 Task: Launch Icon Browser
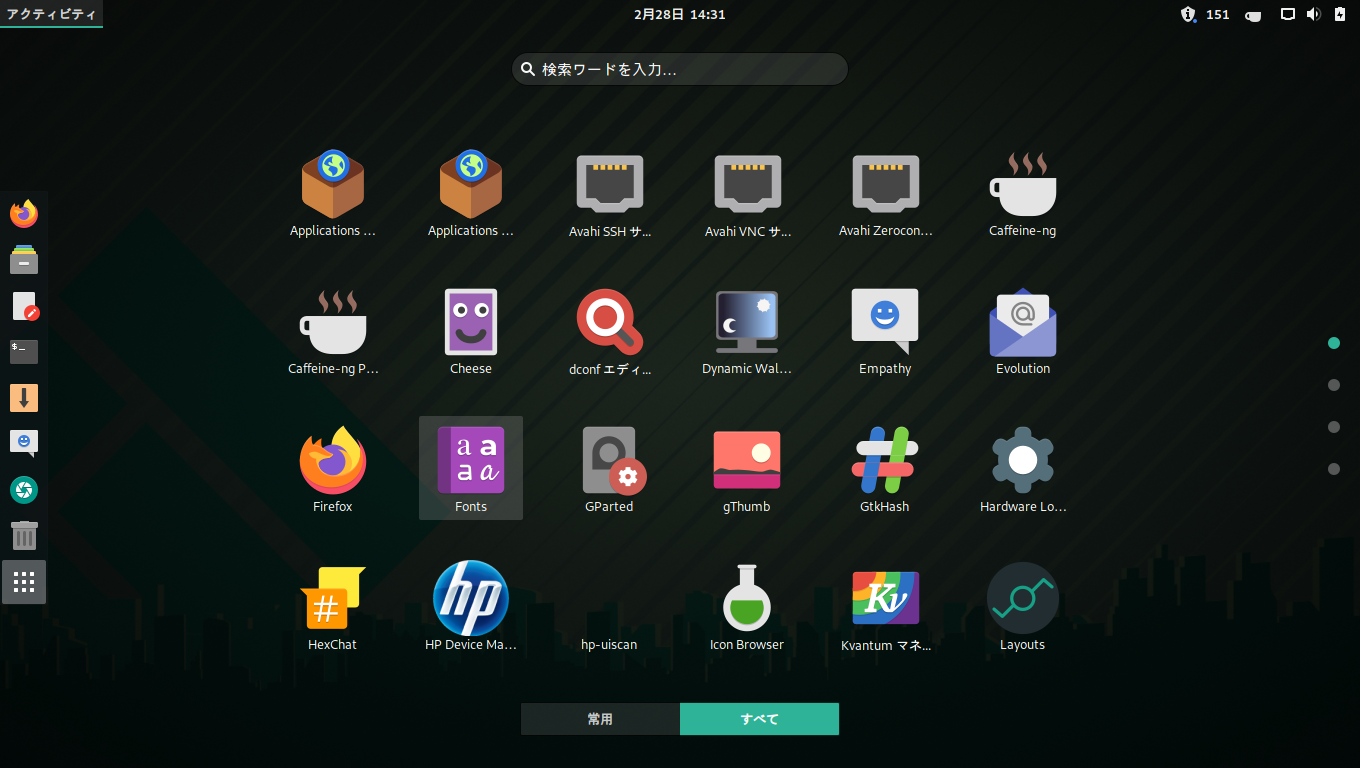pos(747,608)
